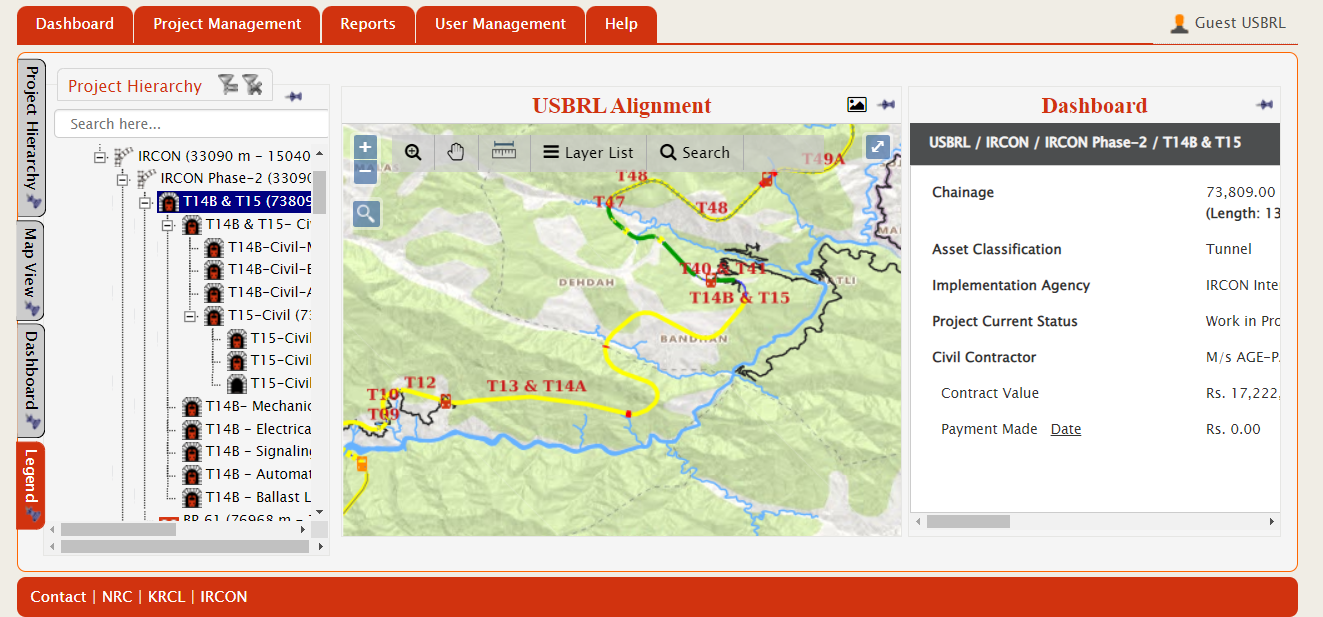Open the Reports menu
This screenshot has width=1323, height=617.
coord(367,24)
